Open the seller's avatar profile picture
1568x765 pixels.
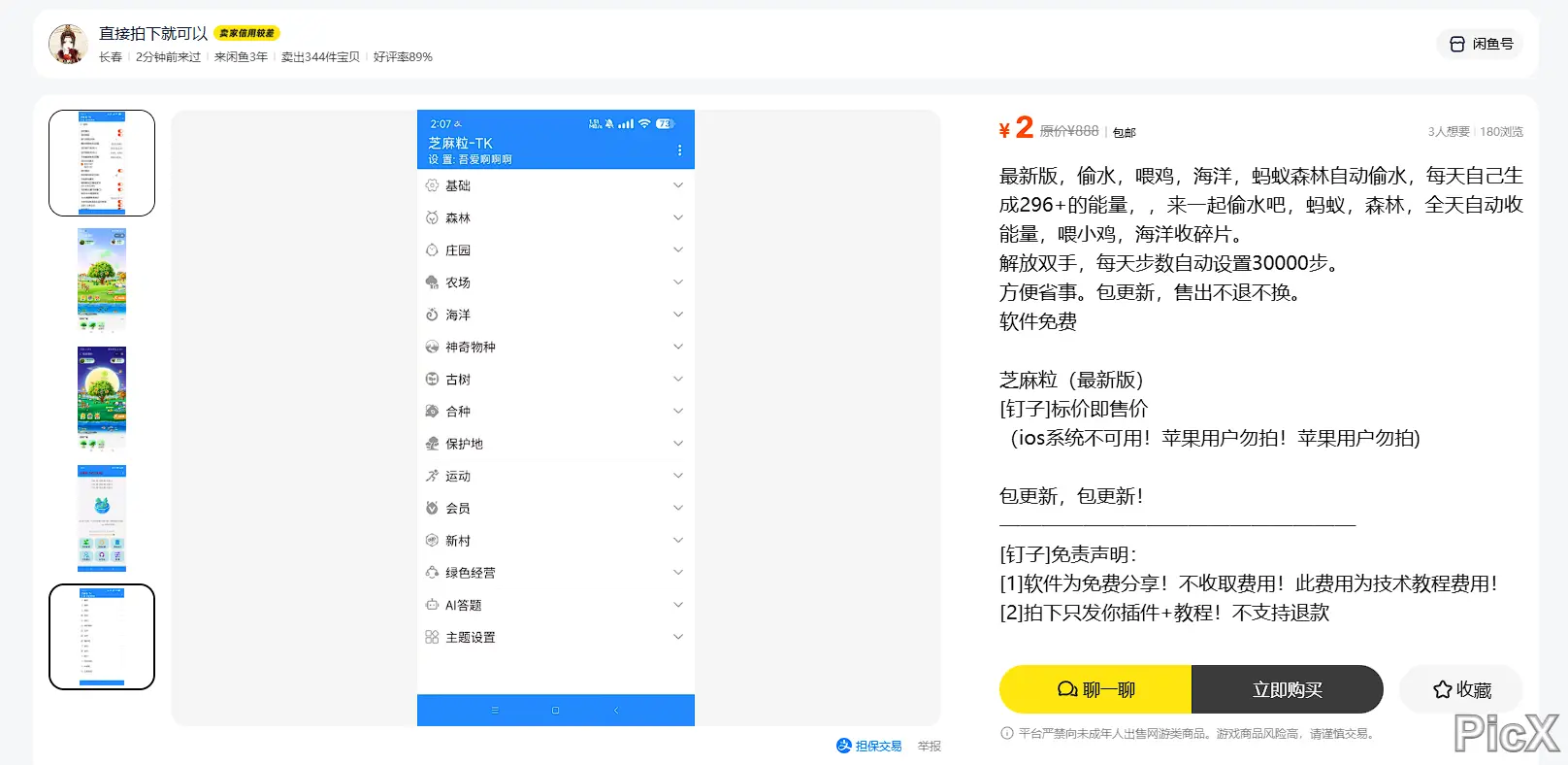click(68, 44)
